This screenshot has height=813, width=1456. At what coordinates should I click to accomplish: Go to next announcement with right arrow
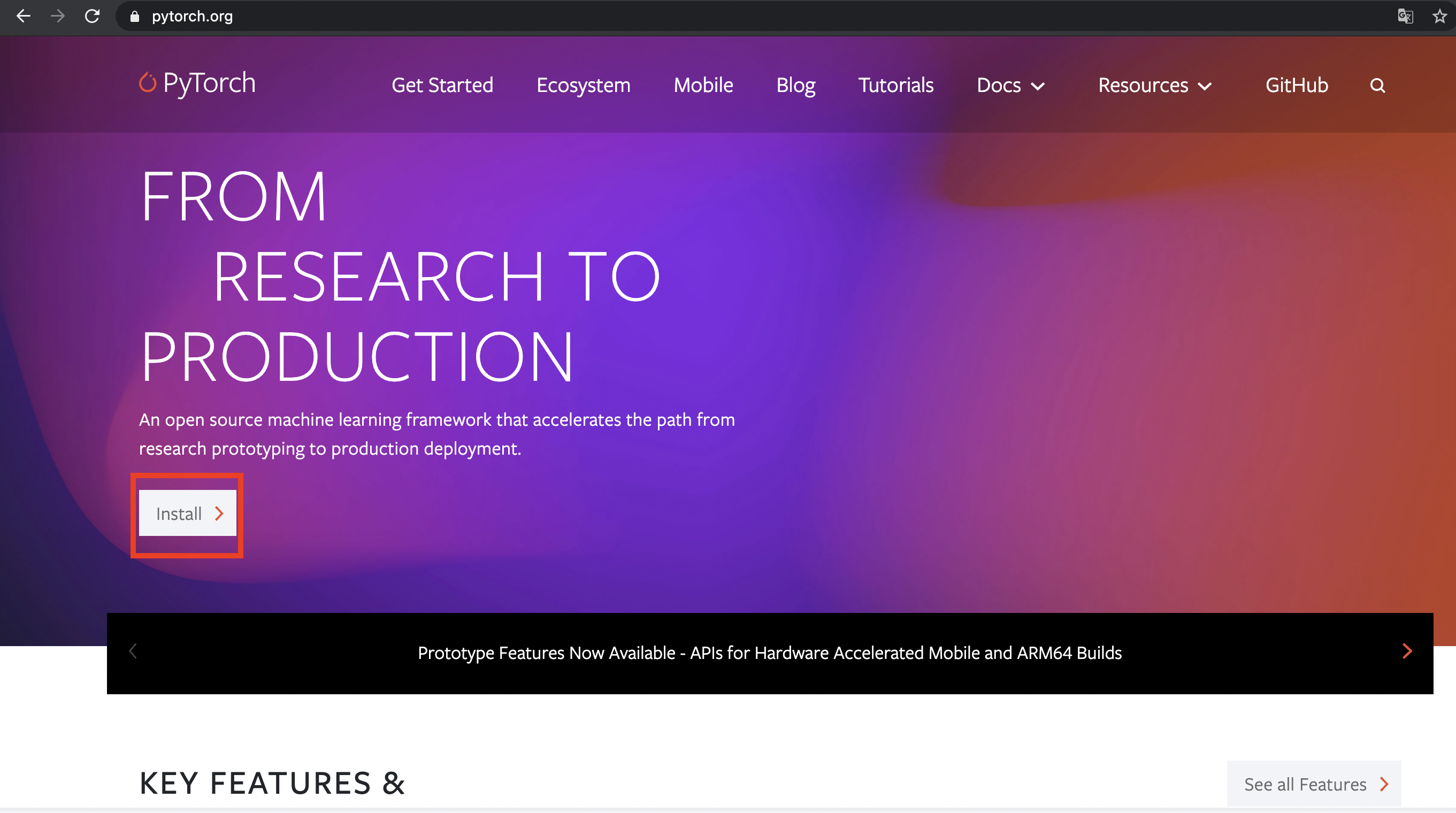pyautogui.click(x=1407, y=651)
